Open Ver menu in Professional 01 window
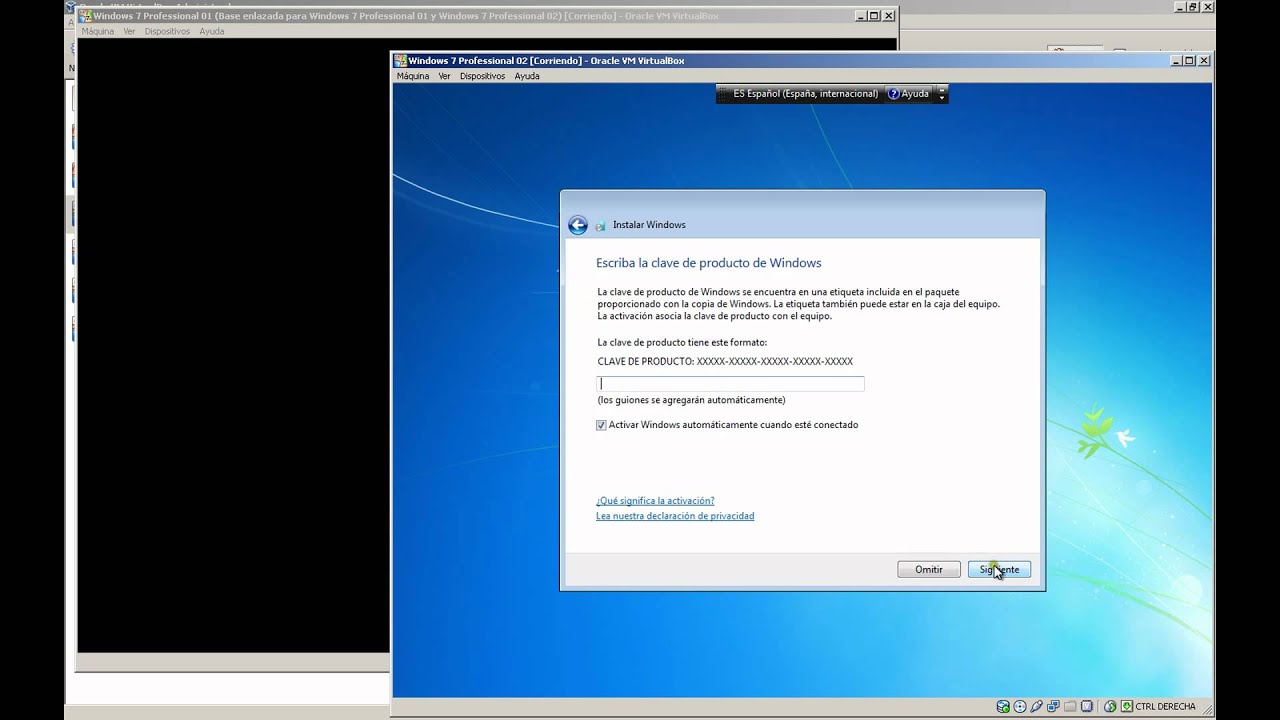Viewport: 1280px width, 720px height. point(129,31)
